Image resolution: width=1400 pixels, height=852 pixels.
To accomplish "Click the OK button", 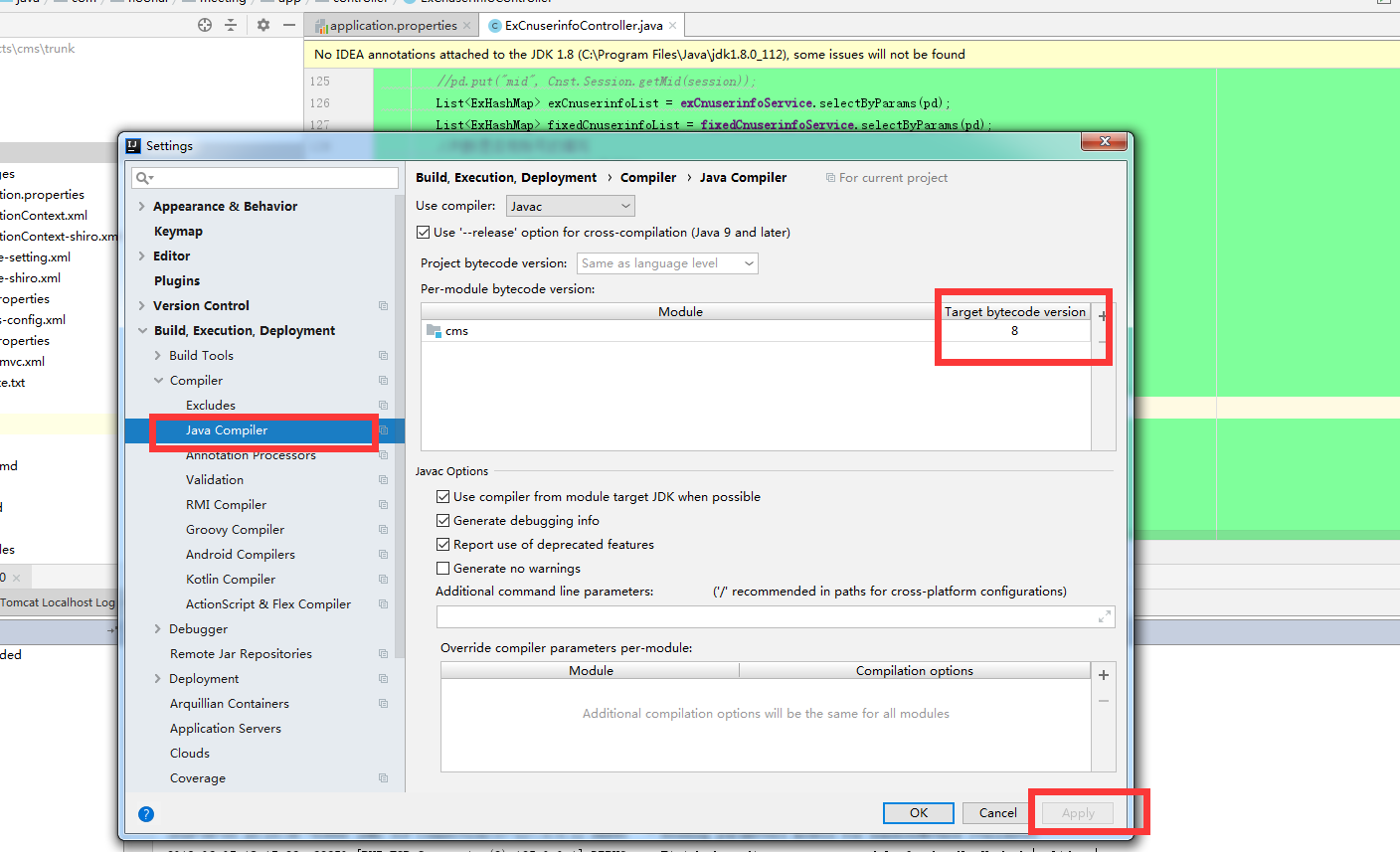I will (919, 813).
